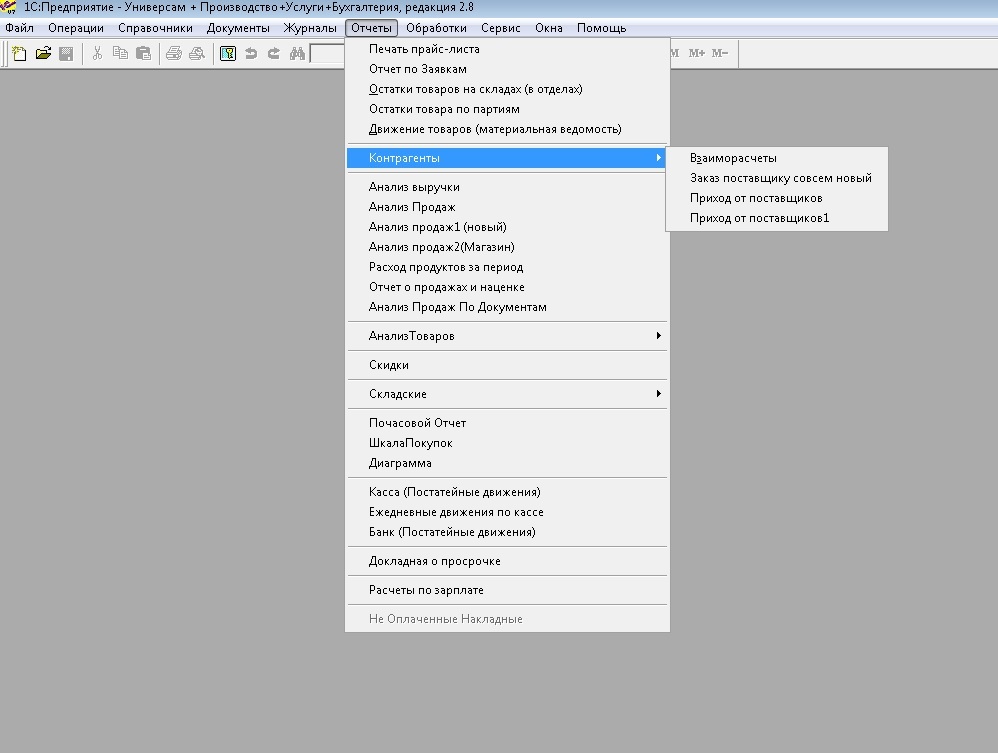The height and width of the screenshot is (753, 998).
Task: Click the search text field in toolbar
Action: [x=327, y=53]
